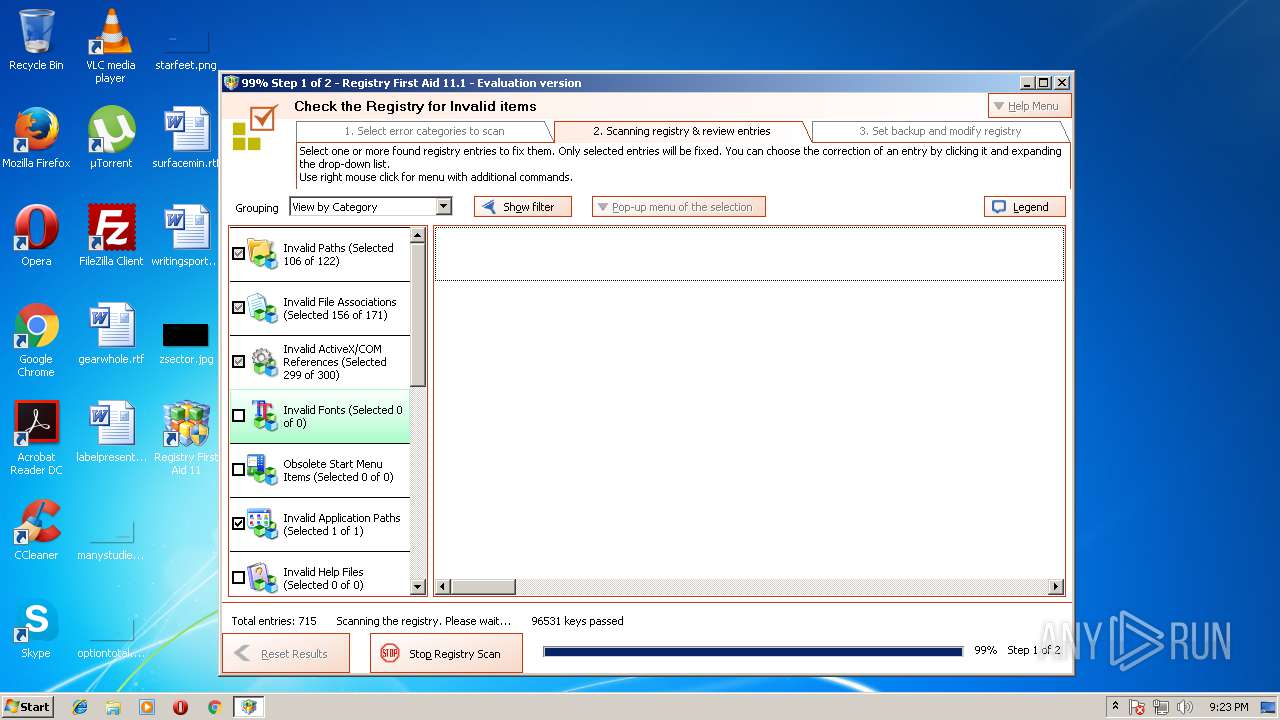Click the category list scroll up arrow
The height and width of the screenshot is (720, 1280).
tap(418, 236)
